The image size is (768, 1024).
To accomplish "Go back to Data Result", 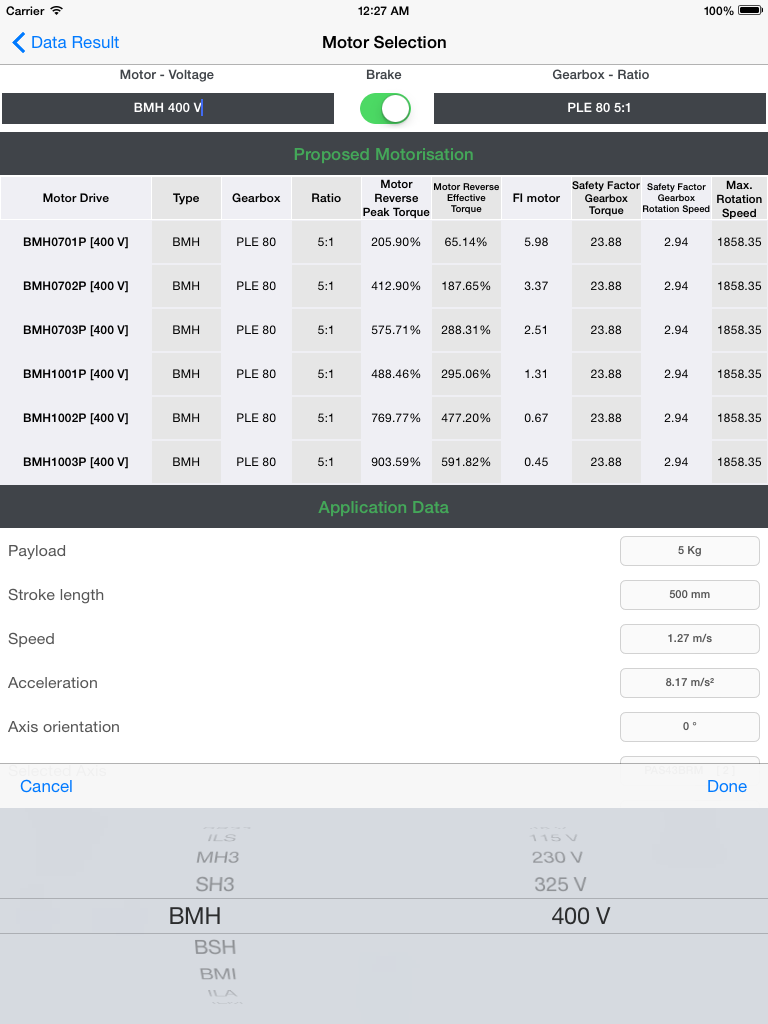I will (x=65, y=42).
